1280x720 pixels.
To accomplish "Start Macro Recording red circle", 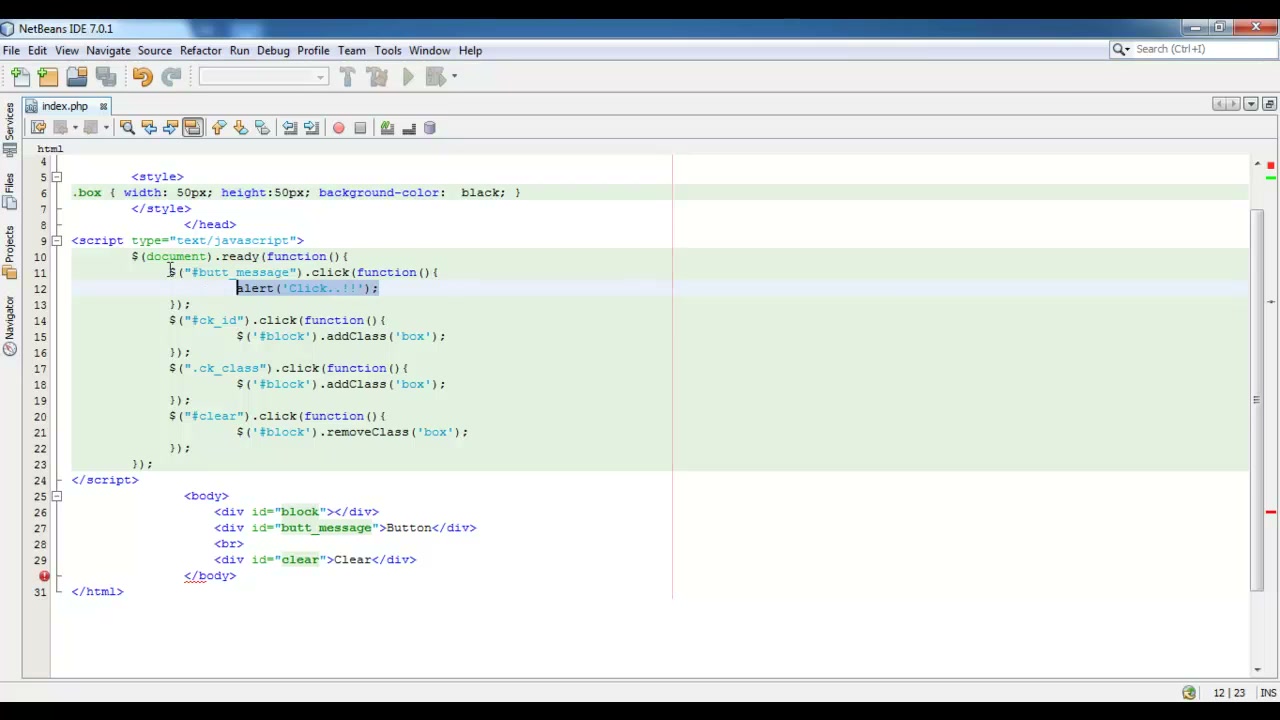I will pos(338,128).
